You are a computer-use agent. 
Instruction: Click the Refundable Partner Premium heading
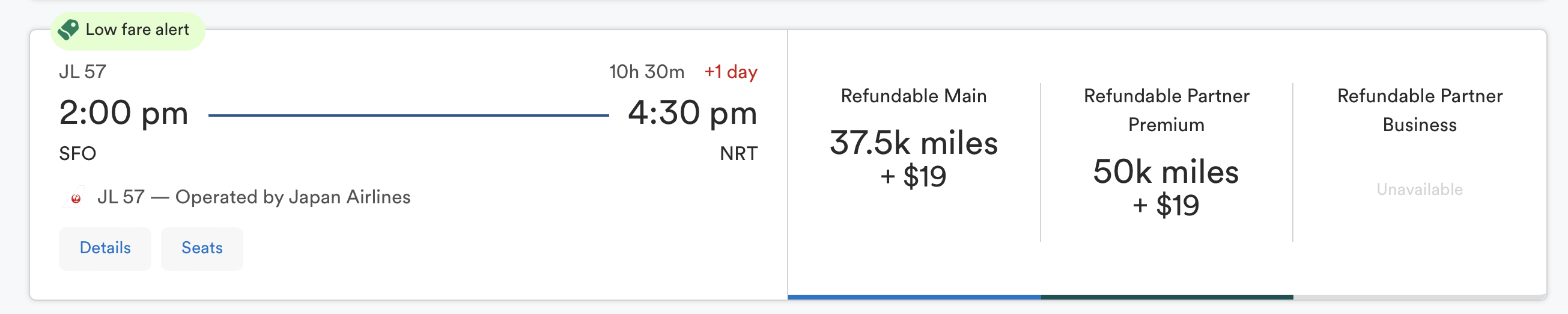[x=1166, y=110]
